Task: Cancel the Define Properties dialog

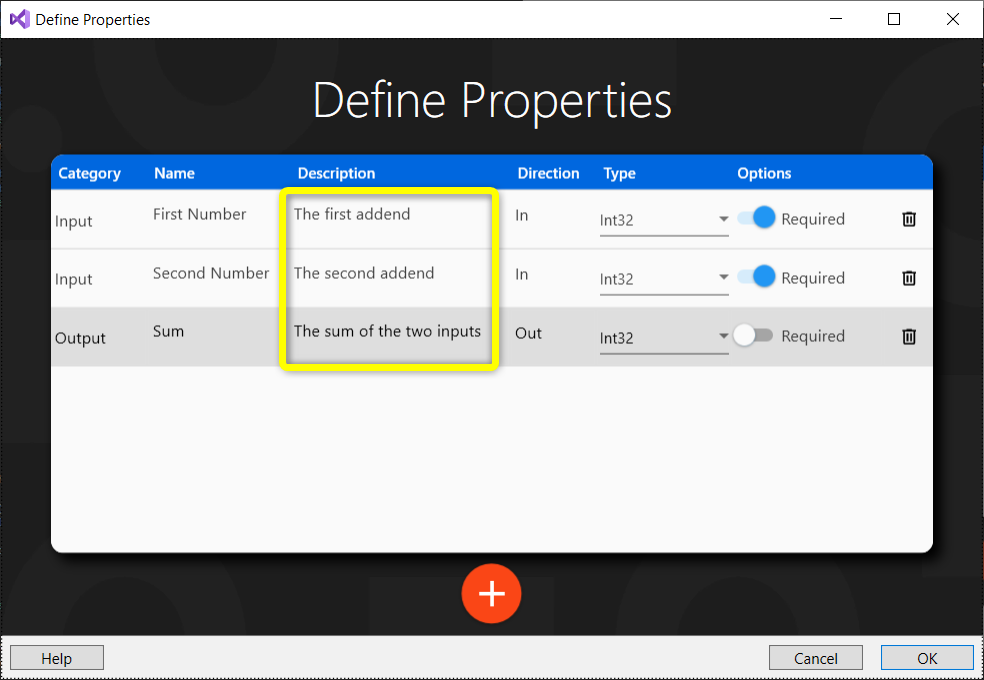Action: (815, 657)
